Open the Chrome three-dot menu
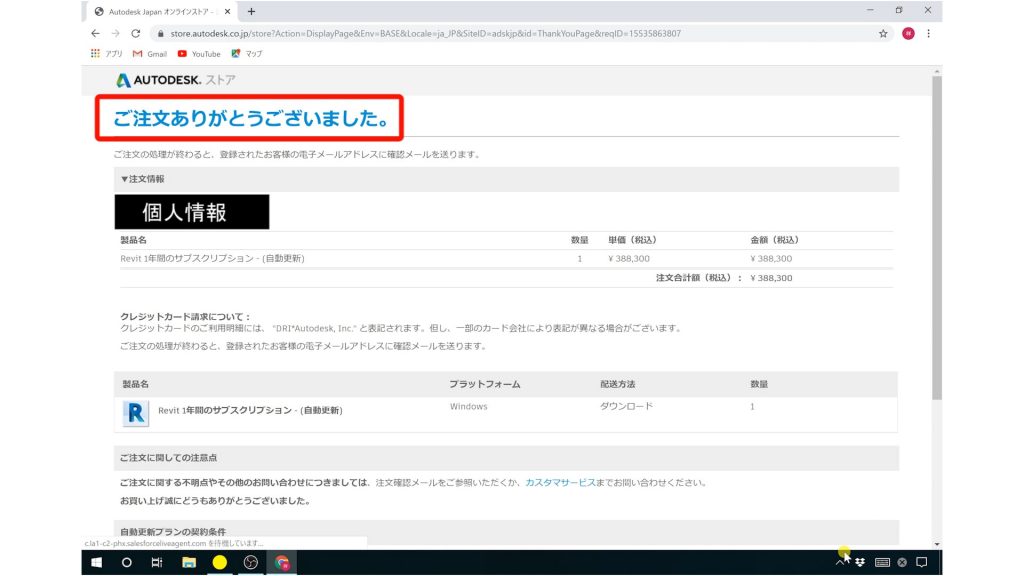Image resolution: width=1024 pixels, height=576 pixels. [931, 33]
